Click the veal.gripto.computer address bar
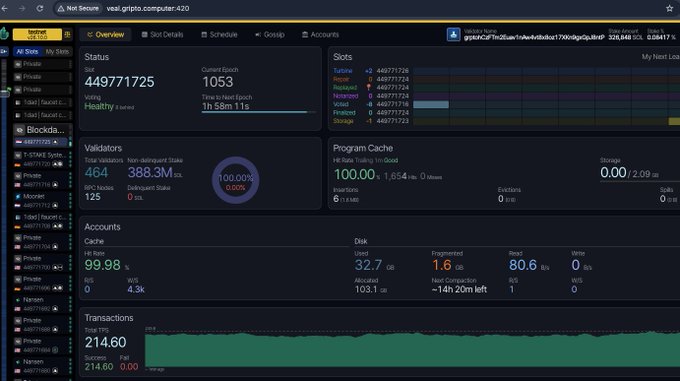Image resolution: width=680 pixels, height=381 pixels. pos(147,8)
